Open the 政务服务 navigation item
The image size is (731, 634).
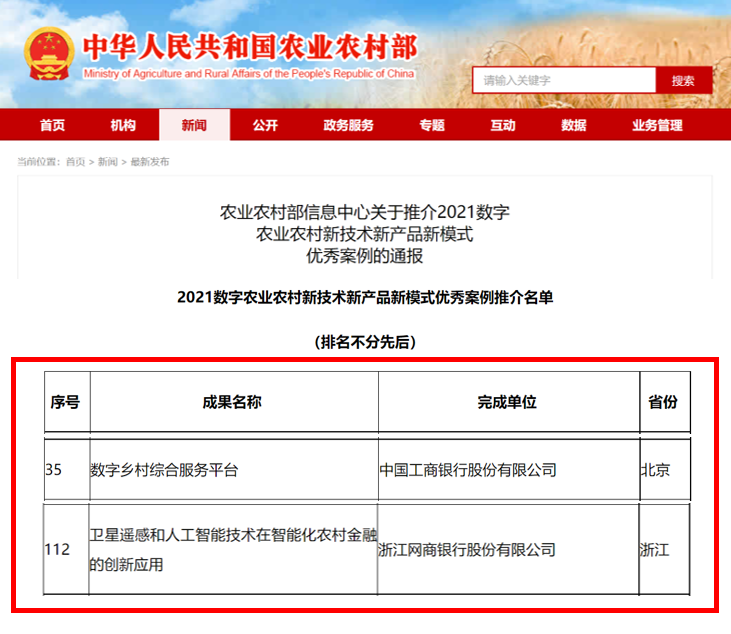coord(348,125)
